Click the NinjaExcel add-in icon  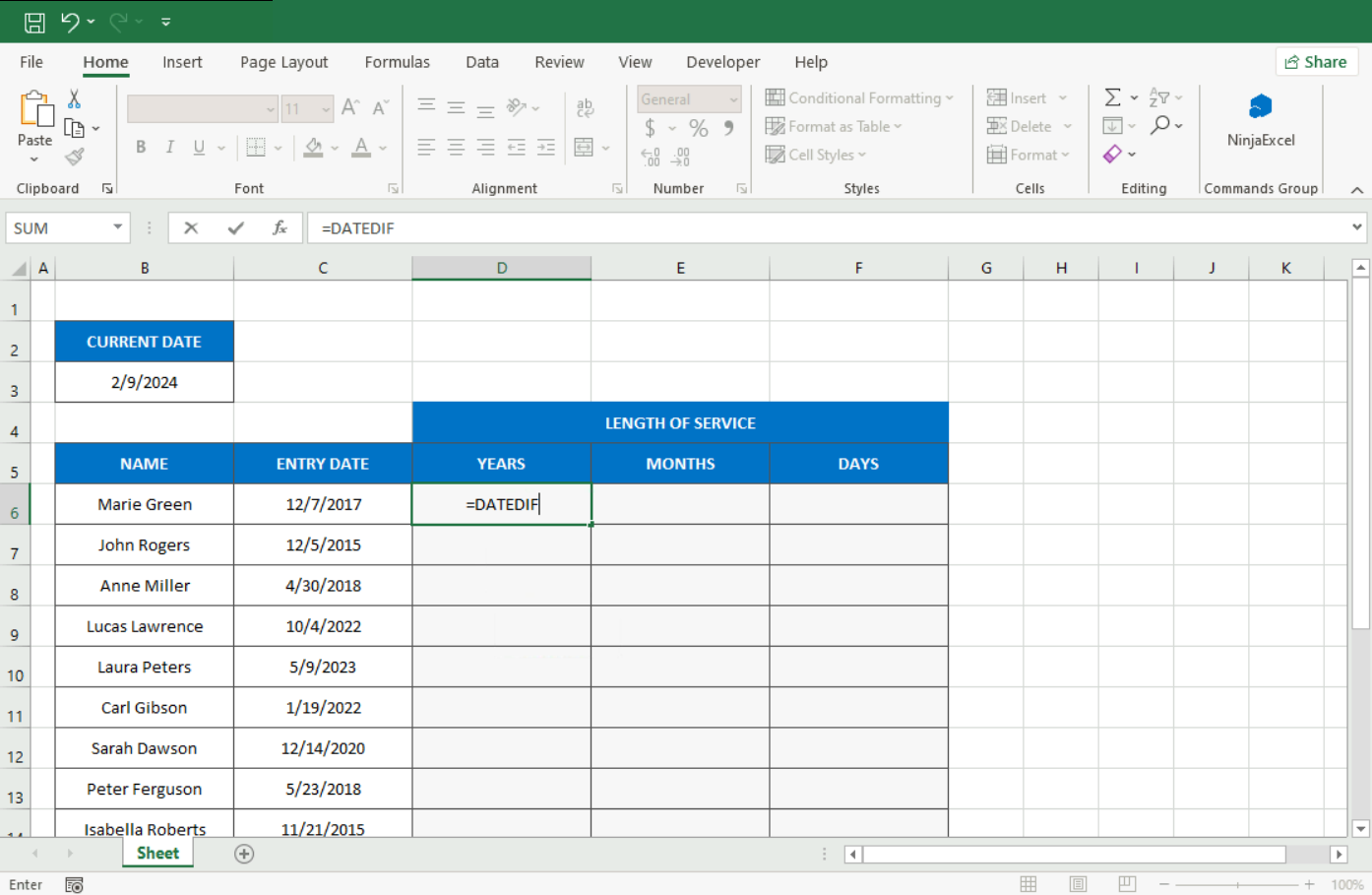tap(1261, 106)
